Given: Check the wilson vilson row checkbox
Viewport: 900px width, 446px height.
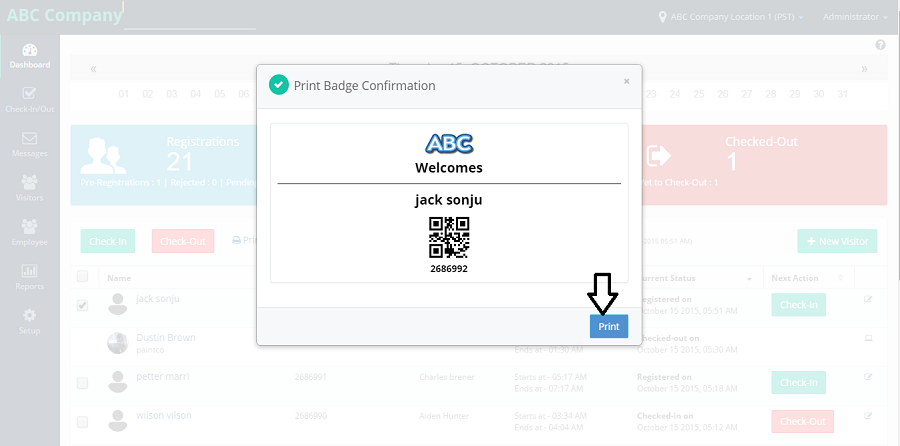Looking at the screenshot, I should [x=83, y=422].
